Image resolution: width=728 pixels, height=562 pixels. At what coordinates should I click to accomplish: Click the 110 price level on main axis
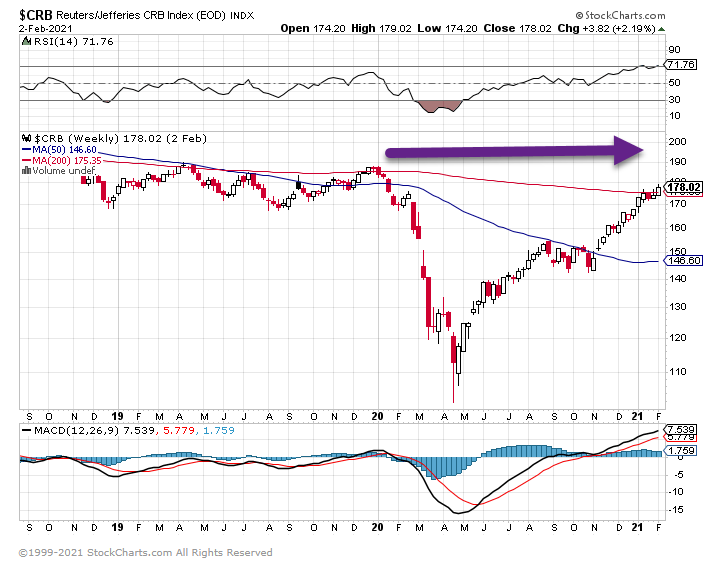677,372
